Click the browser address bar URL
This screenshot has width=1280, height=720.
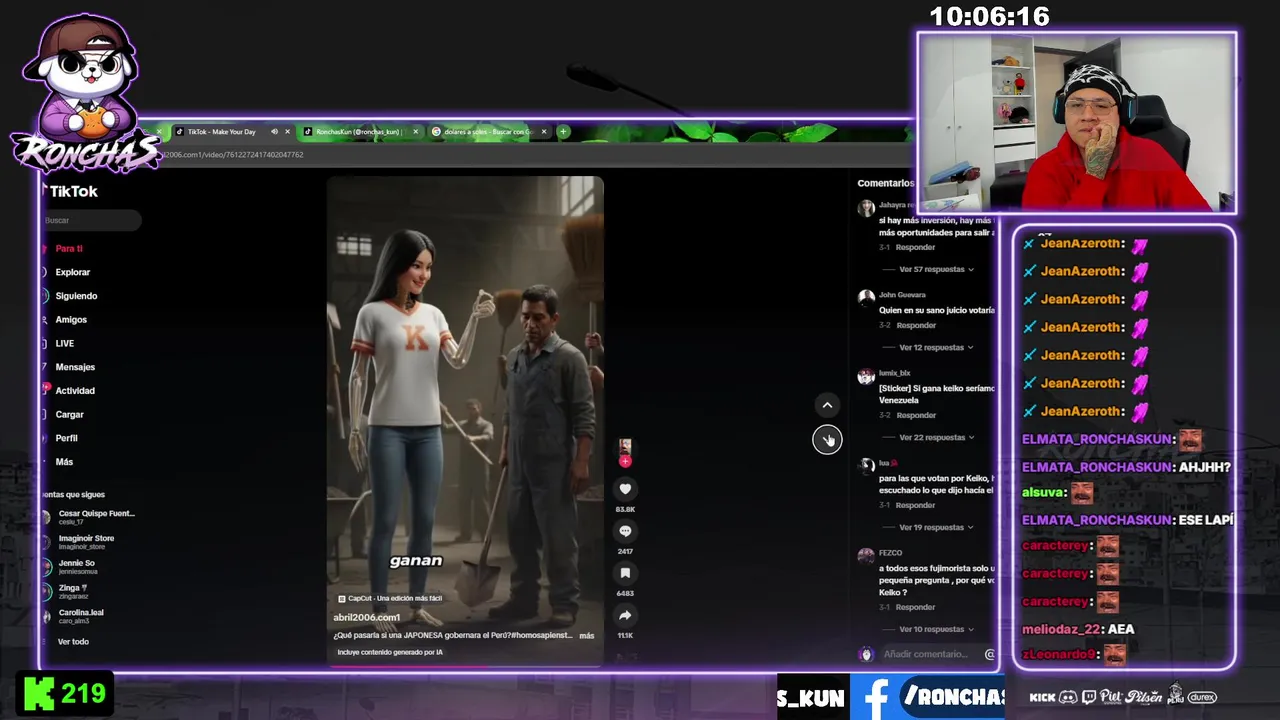tap(233, 155)
